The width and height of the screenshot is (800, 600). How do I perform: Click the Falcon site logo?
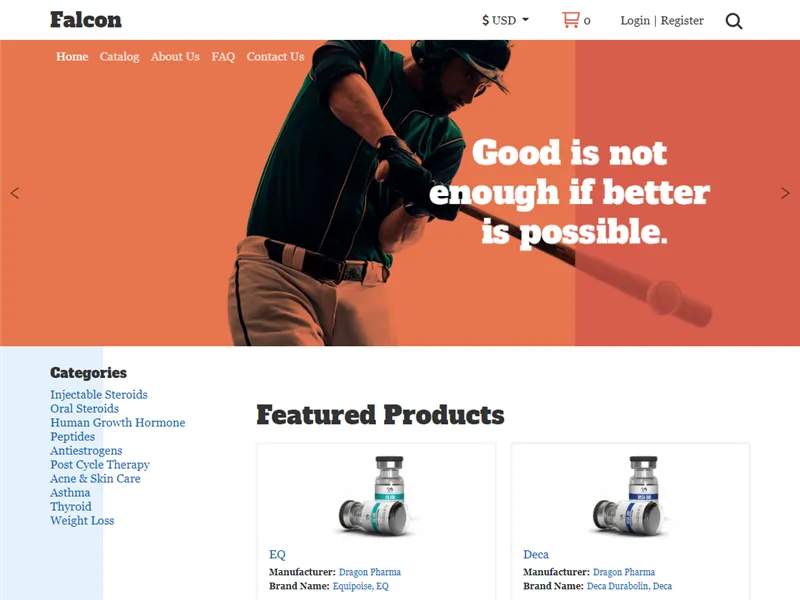86,20
